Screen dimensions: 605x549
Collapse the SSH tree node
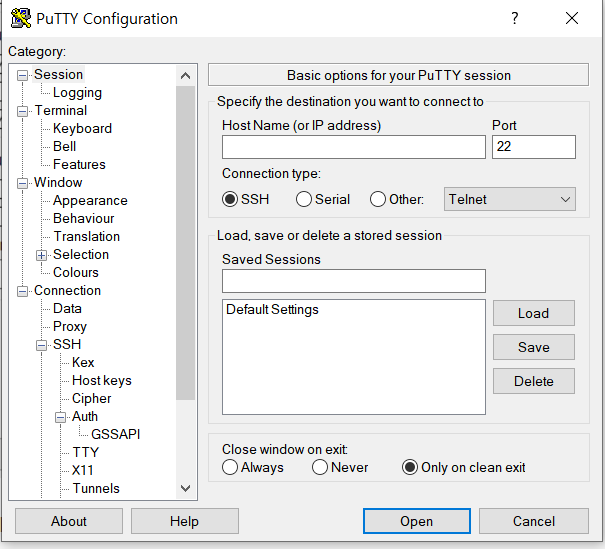(x=41, y=345)
